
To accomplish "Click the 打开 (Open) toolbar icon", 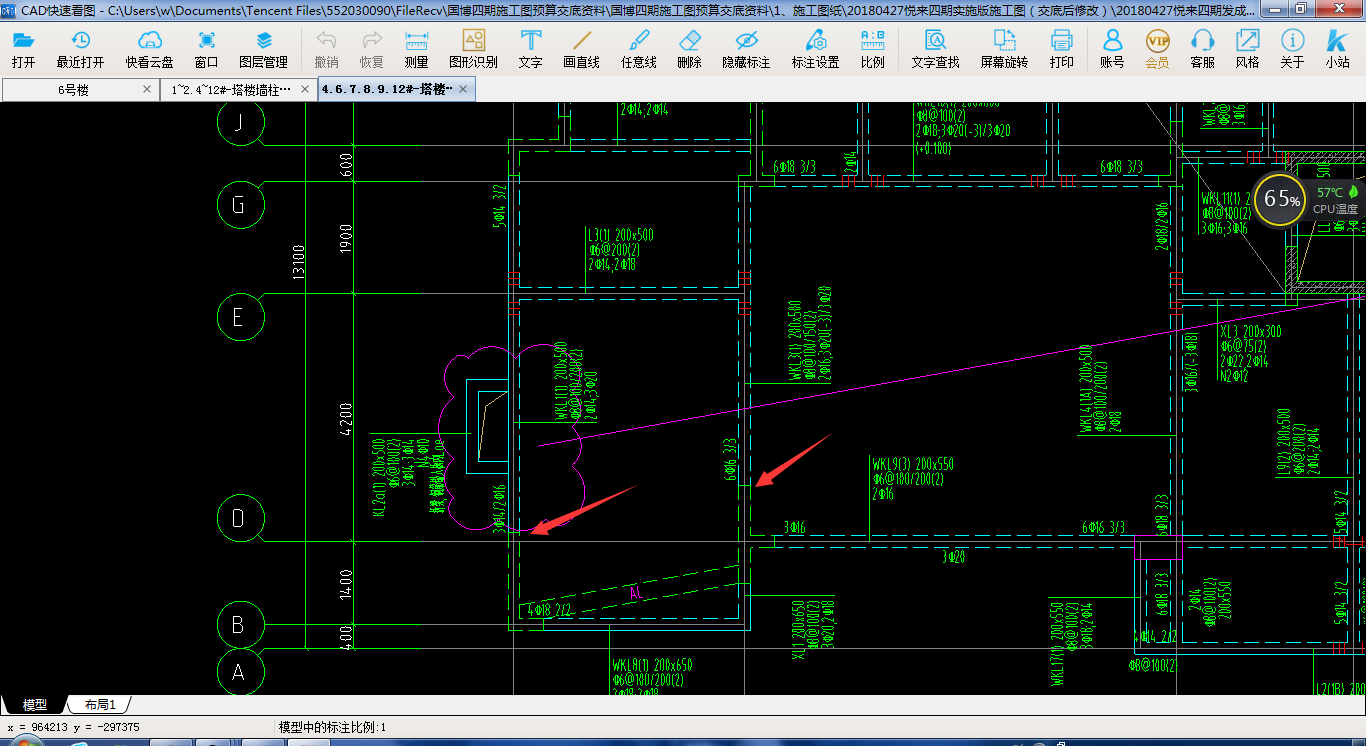I will (x=23, y=49).
